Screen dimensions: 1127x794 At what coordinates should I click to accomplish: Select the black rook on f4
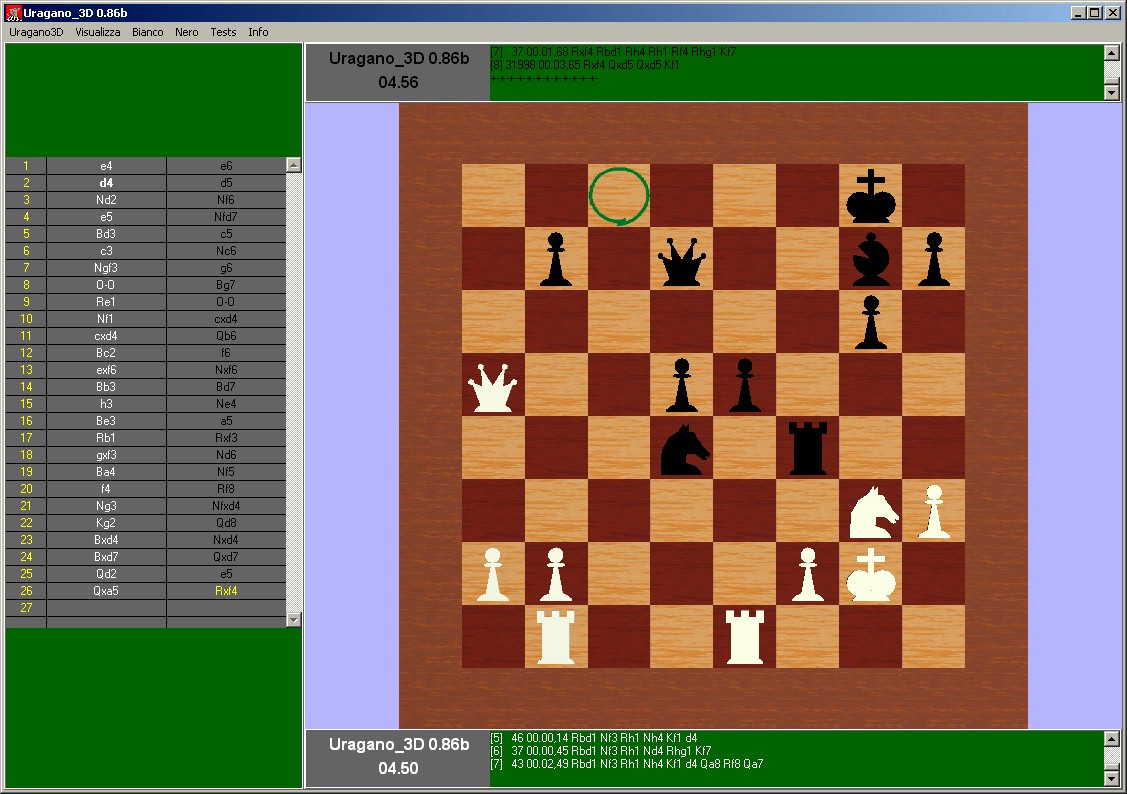[808, 448]
